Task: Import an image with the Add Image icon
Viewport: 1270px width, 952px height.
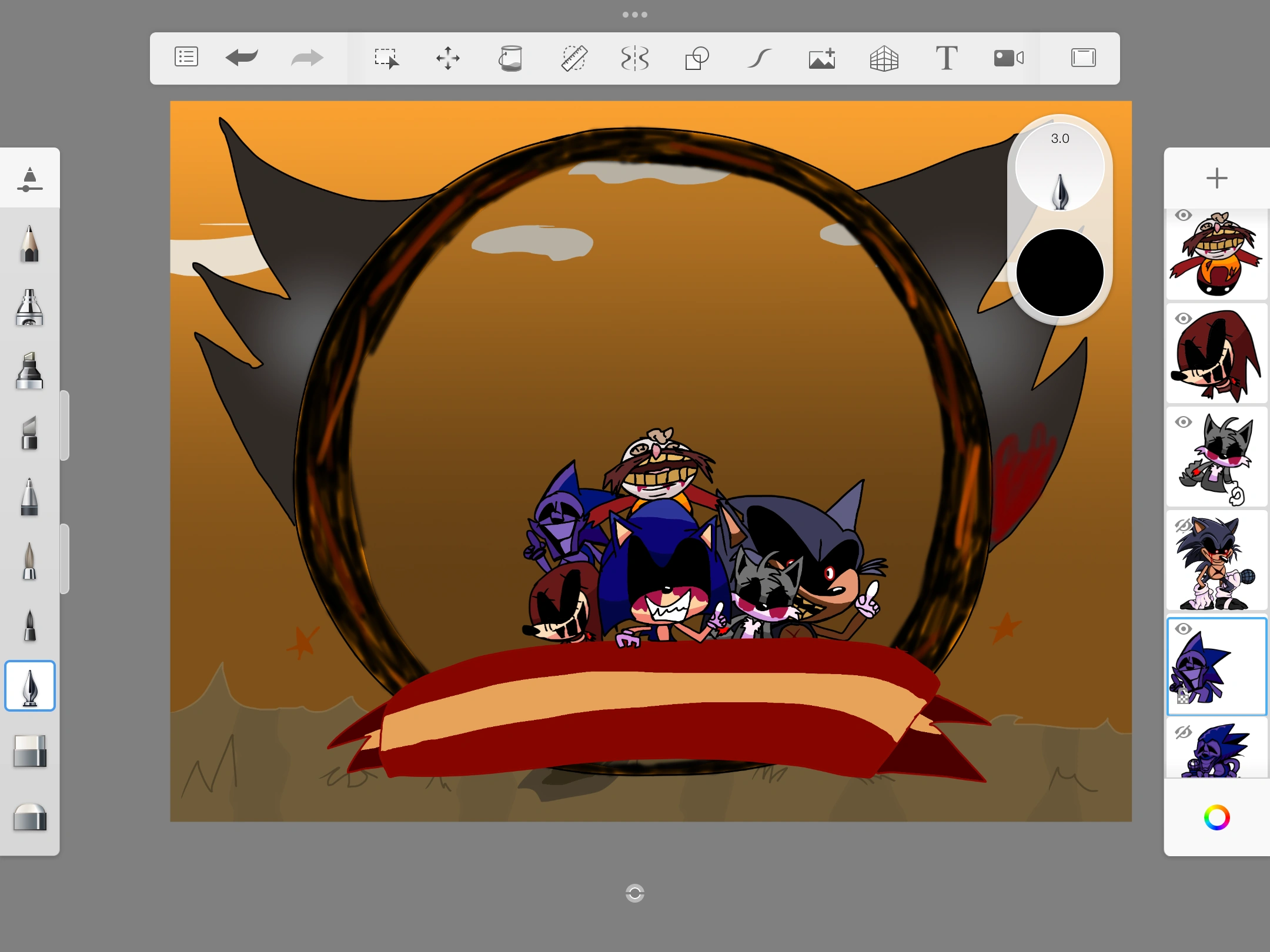Action: (x=822, y=58)
